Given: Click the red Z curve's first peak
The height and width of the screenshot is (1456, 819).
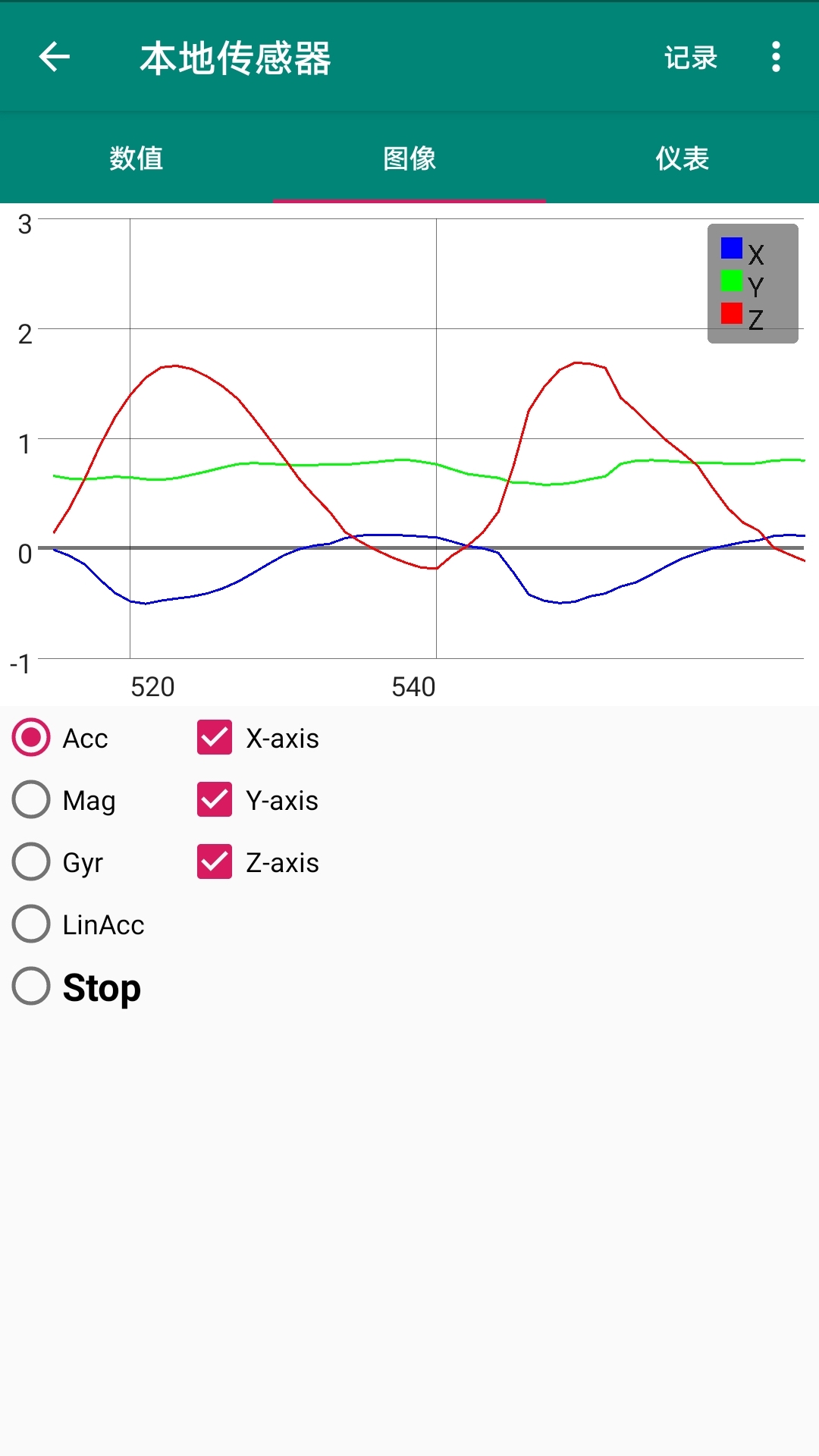Looking at the screenshot, I should pos(175,366).
